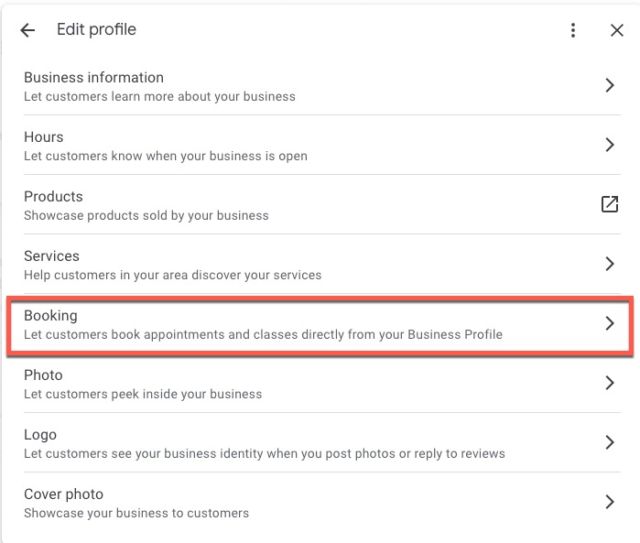Close the Edit profile dialog
This screenshot has height=543, width=640.
(x=617, y=31)
